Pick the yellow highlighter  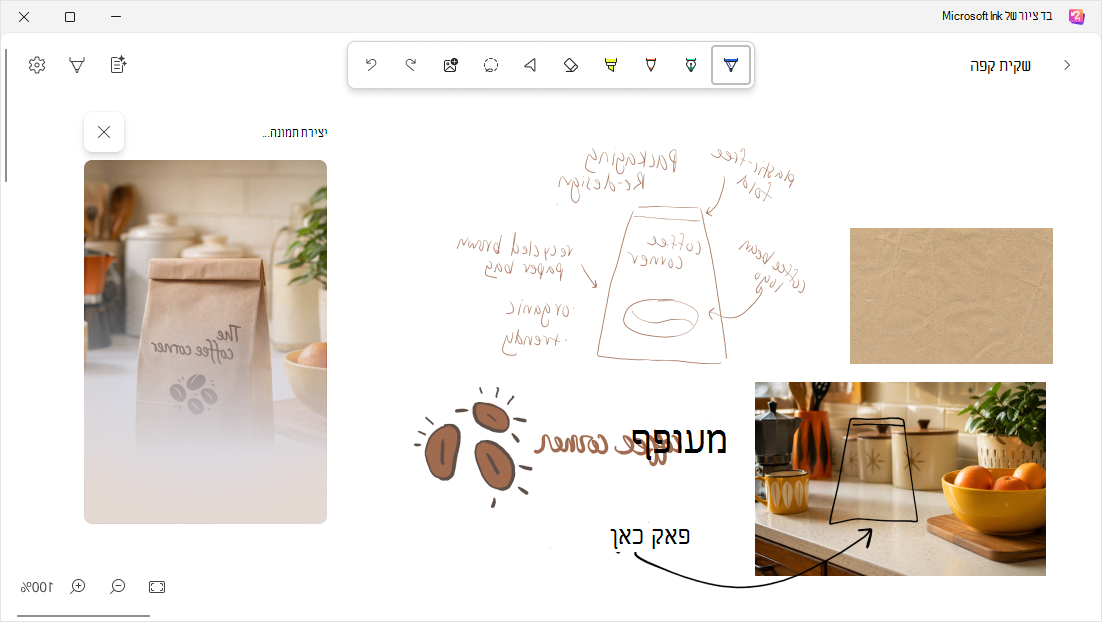pos(611,65)
